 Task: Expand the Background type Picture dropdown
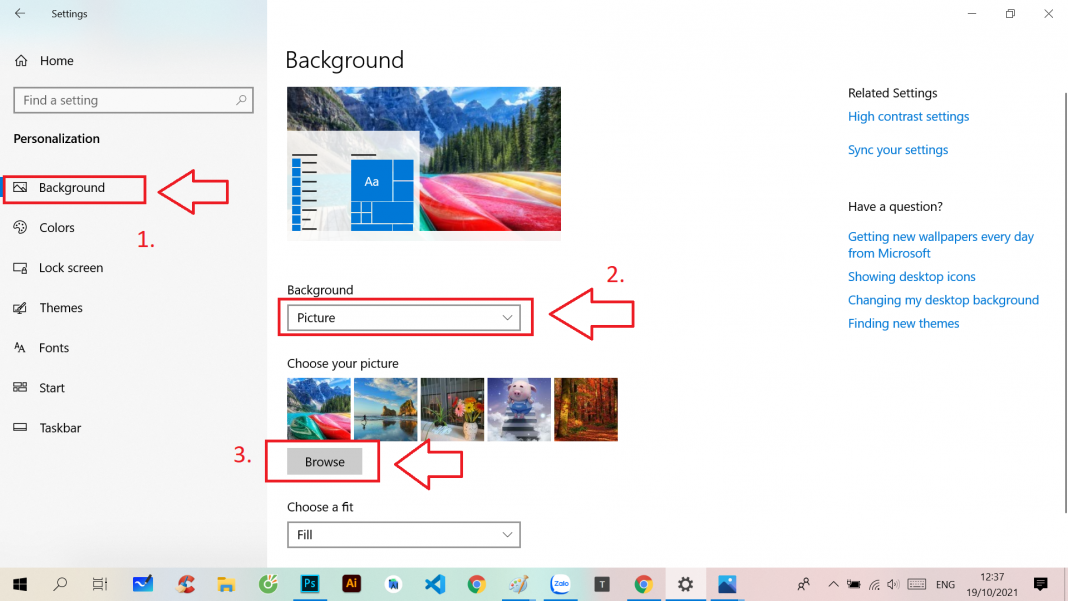404,318
